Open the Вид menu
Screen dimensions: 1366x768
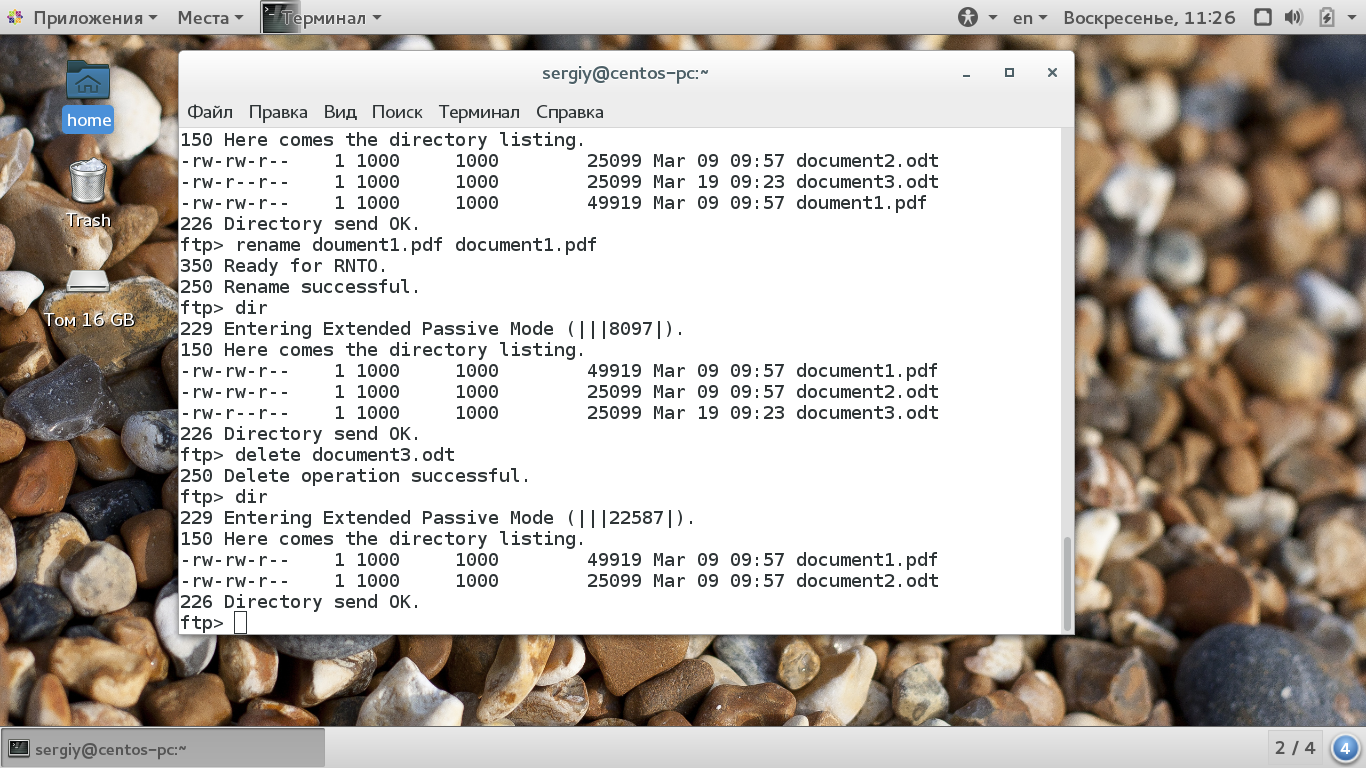(340, 112)
